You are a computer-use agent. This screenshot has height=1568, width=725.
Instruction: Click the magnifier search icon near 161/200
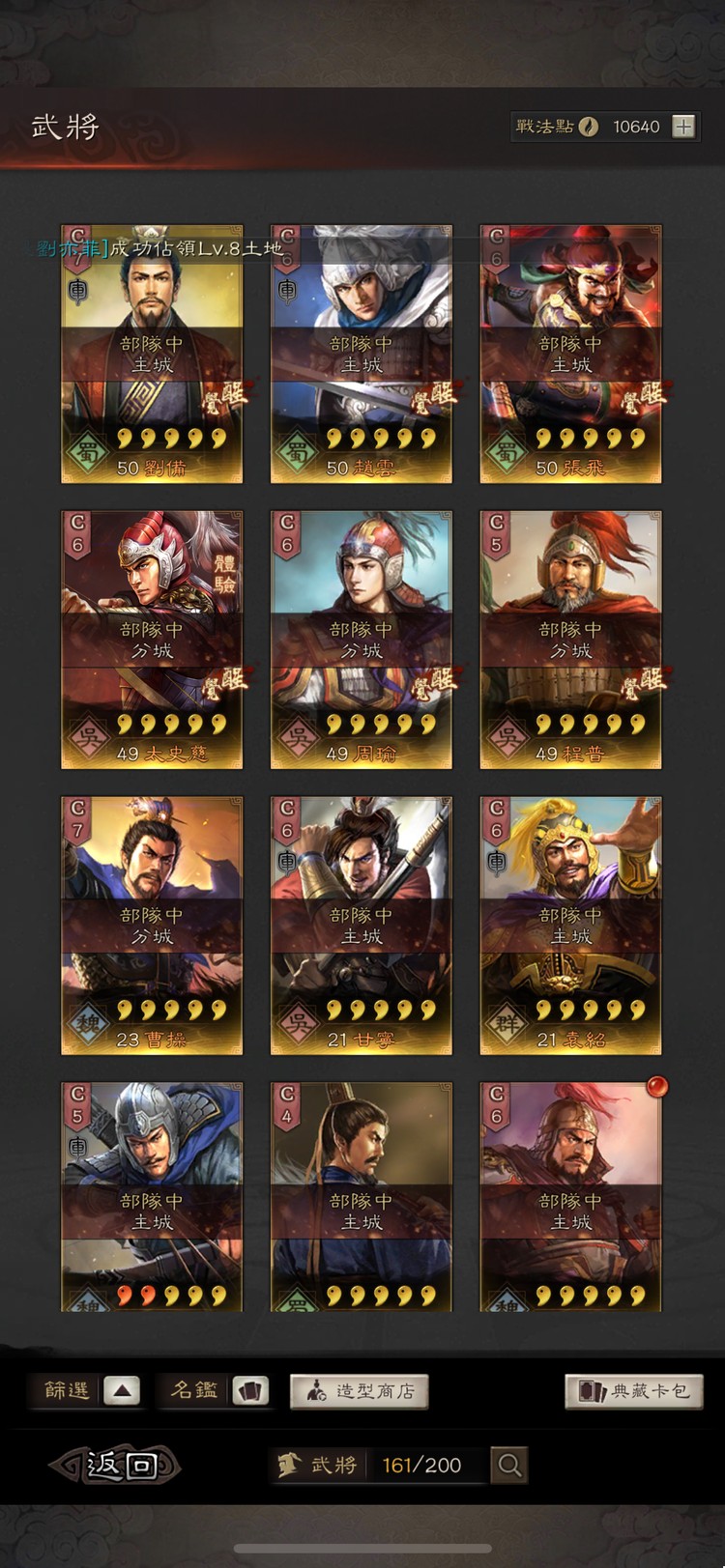click(509, 1465)
